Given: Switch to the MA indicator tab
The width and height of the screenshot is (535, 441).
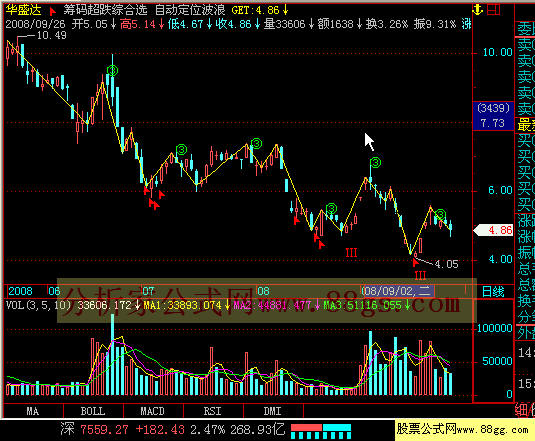Looking at the screenshot, I should 33,411.
